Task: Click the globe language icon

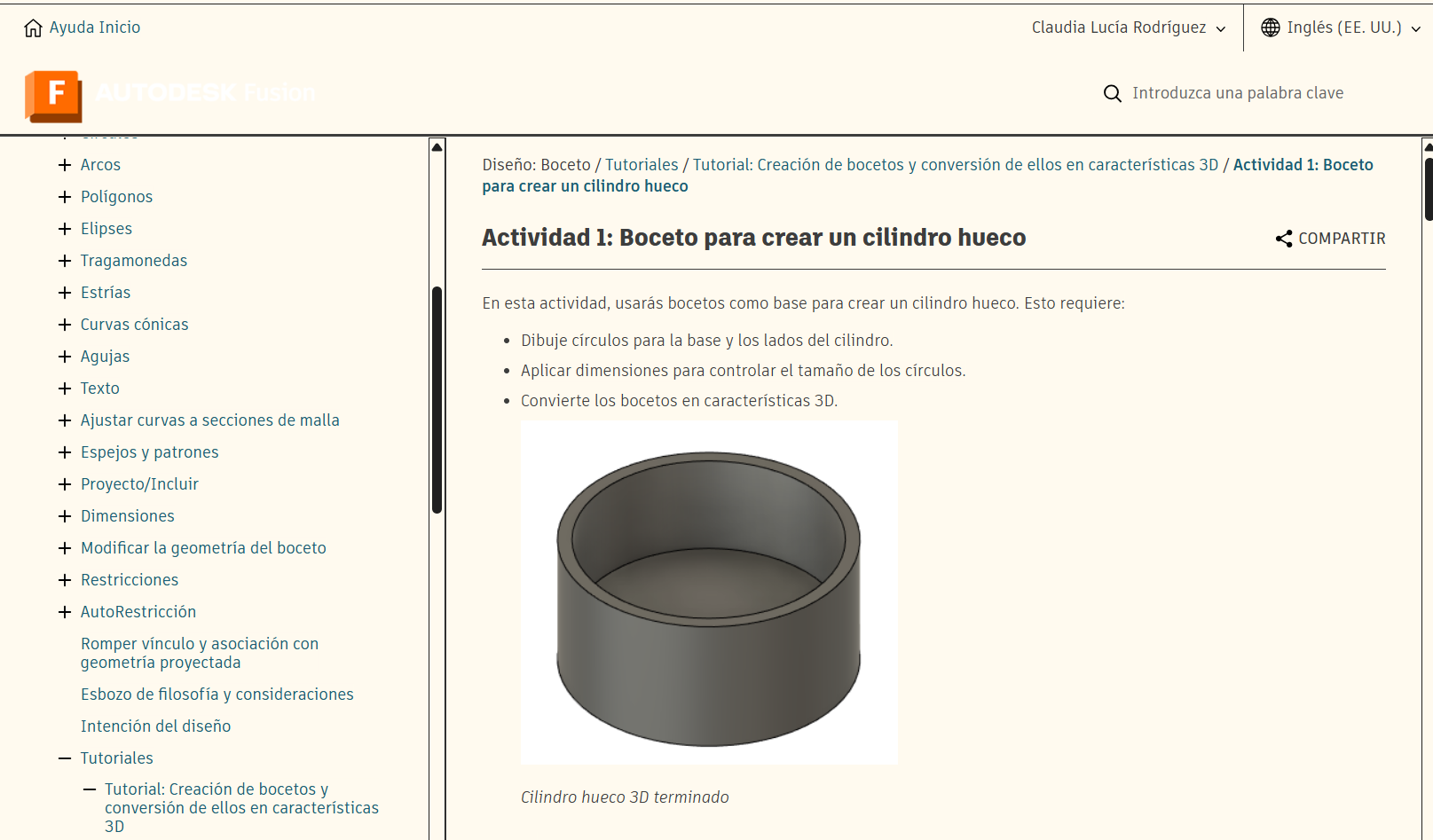Action: [x=1271, y=27]
